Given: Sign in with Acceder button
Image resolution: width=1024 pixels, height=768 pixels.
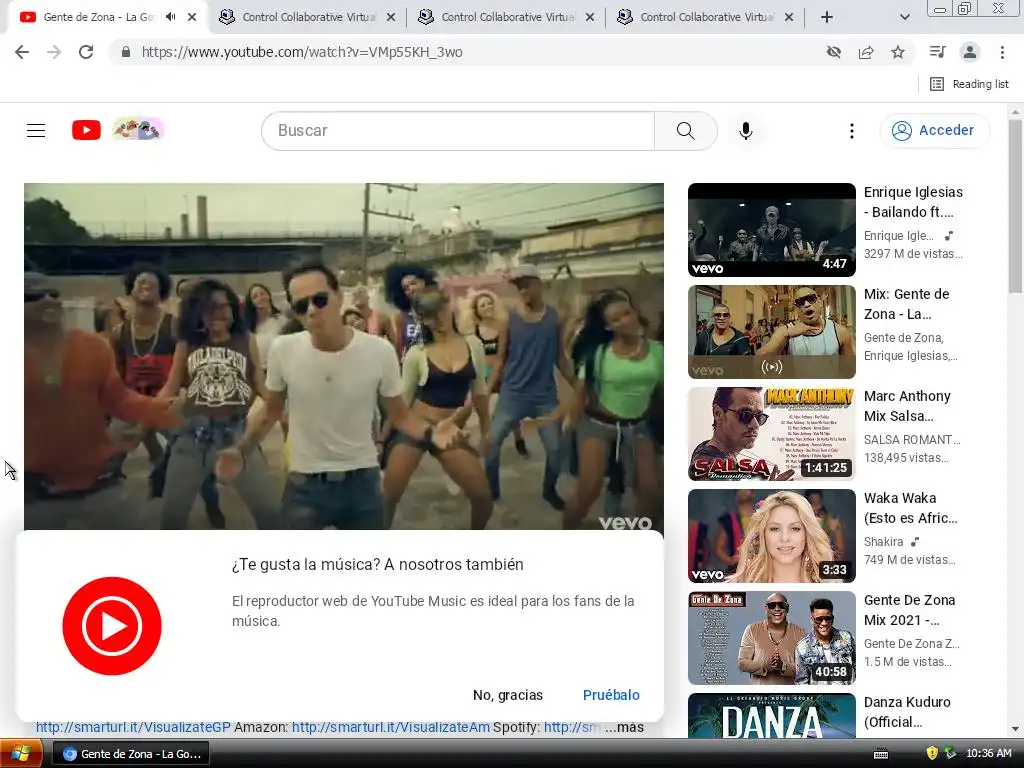Looking at the screenshot, I should click(x=935, y=131).
